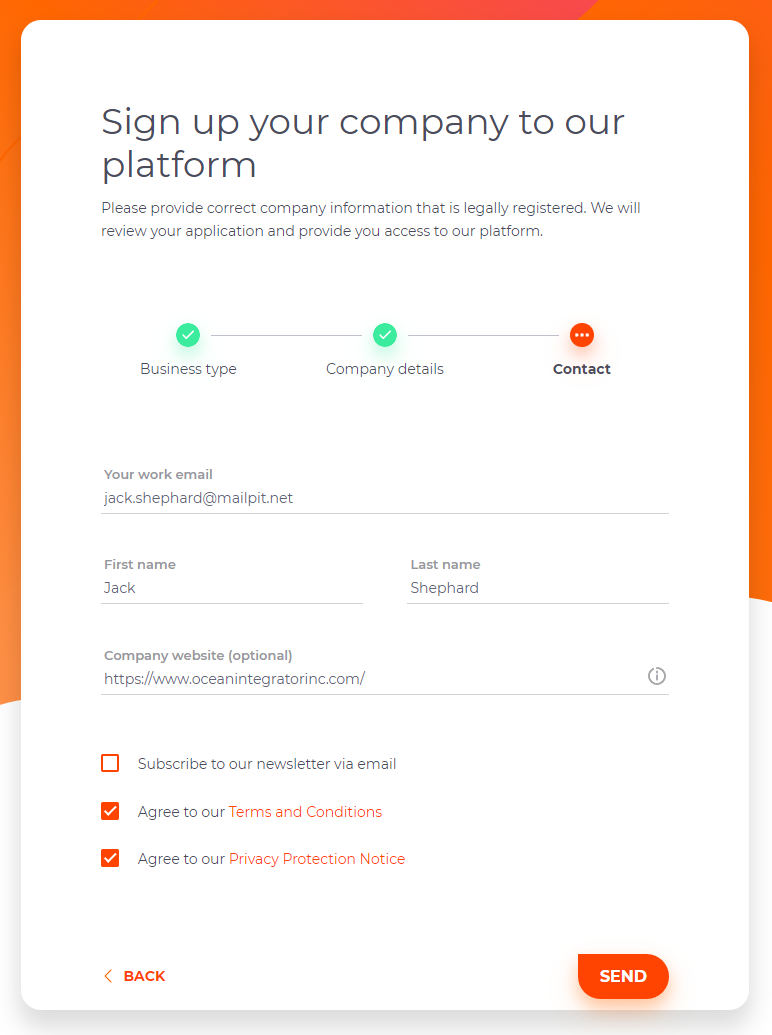Click the Subscribe to our newsletter label text
Image resolution: width=772 pixels, height=1035 pixels.
point(267,764)
